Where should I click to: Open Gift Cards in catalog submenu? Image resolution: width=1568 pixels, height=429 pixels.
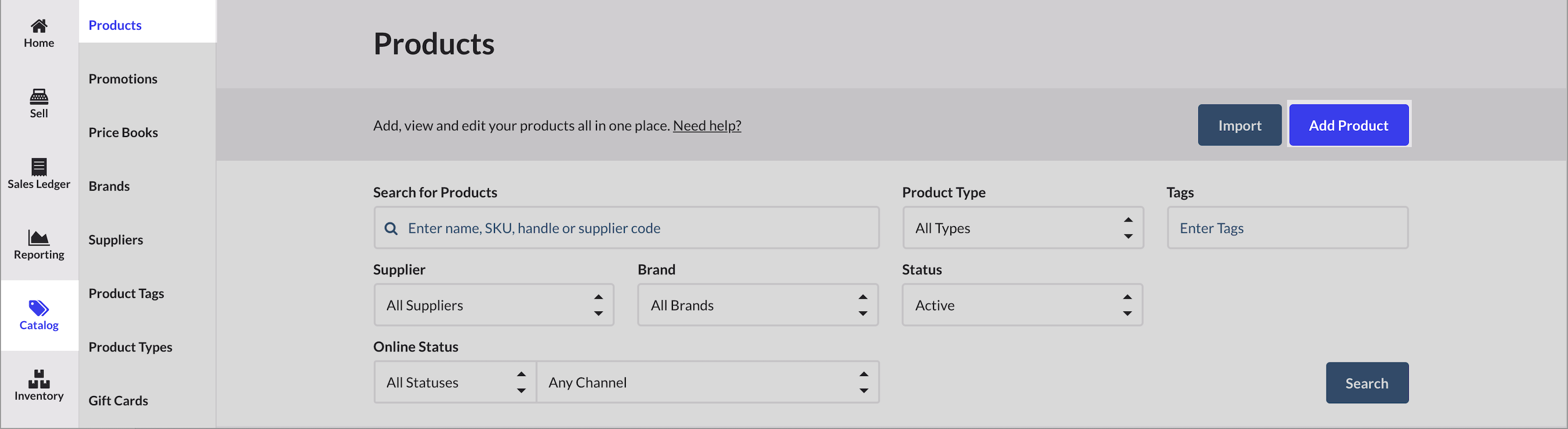pos(118,401)
